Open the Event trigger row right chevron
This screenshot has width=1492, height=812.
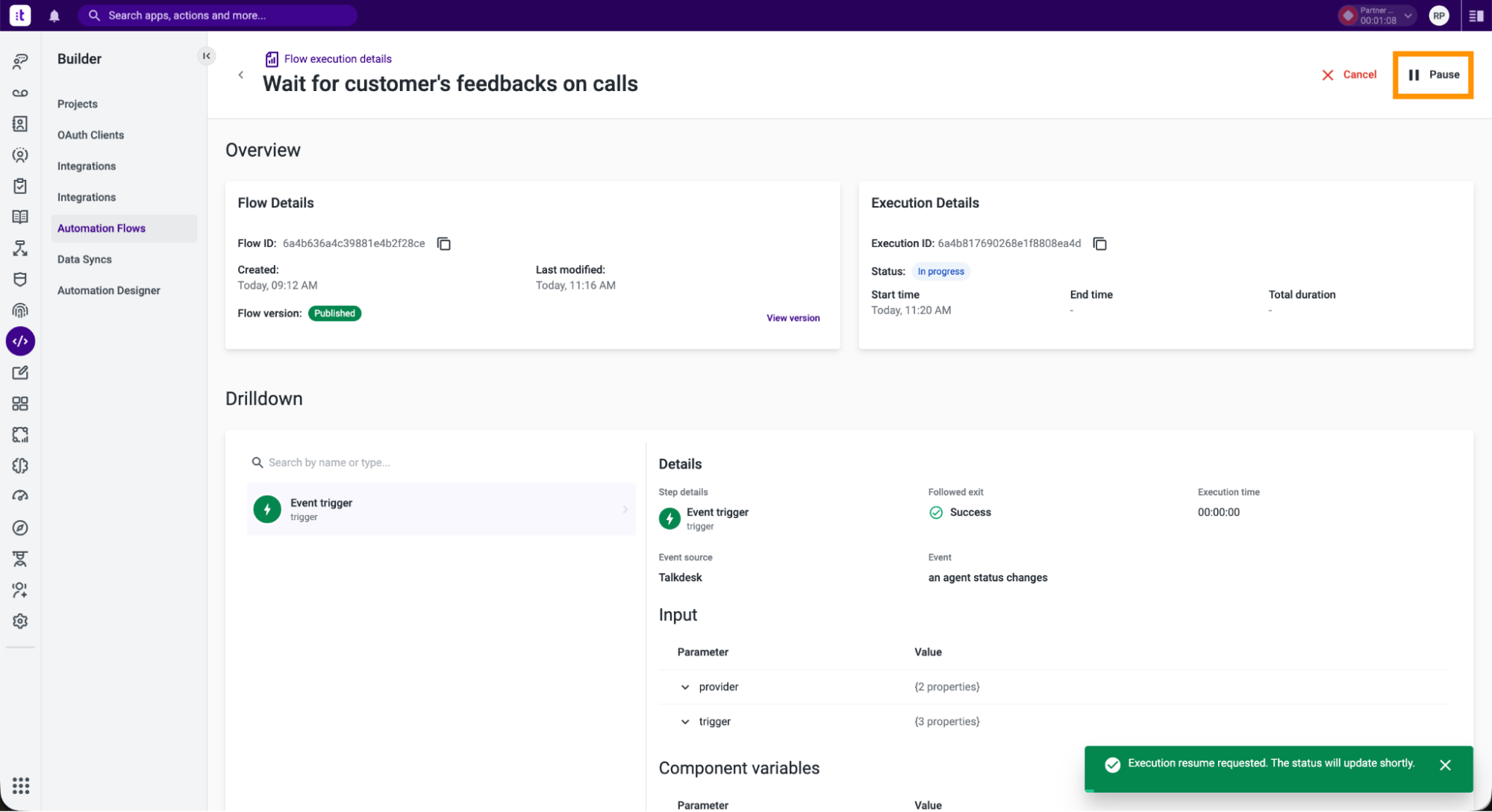625,510
